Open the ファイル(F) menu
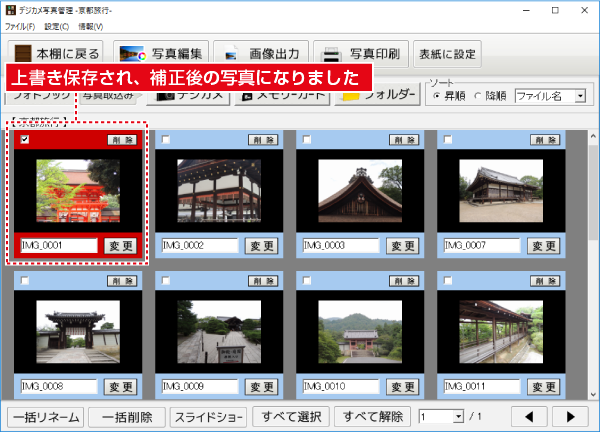601x433 pixels. tap(20, 25)
